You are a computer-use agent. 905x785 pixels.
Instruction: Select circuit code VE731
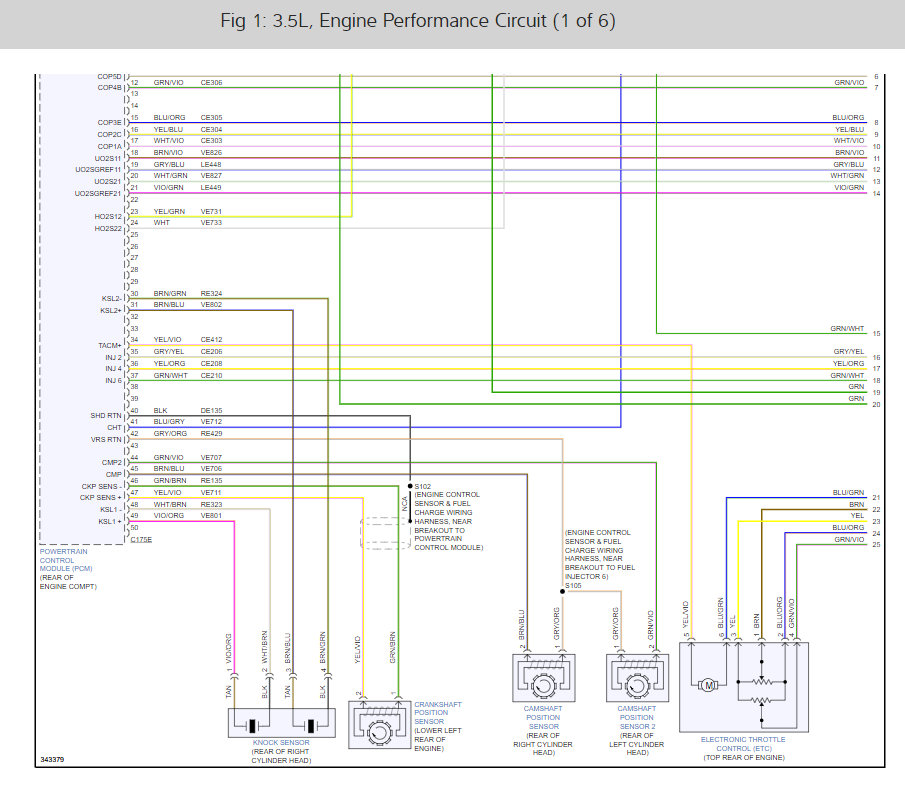tap(211, 211)
